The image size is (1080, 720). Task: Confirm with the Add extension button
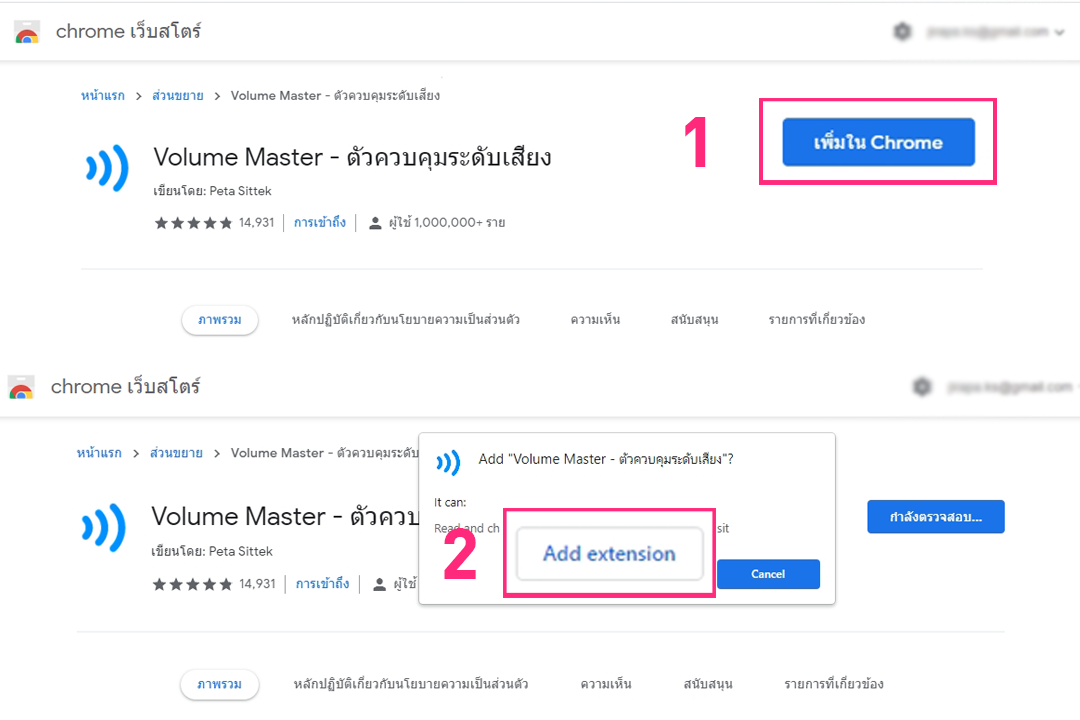(x=609, y=554)
